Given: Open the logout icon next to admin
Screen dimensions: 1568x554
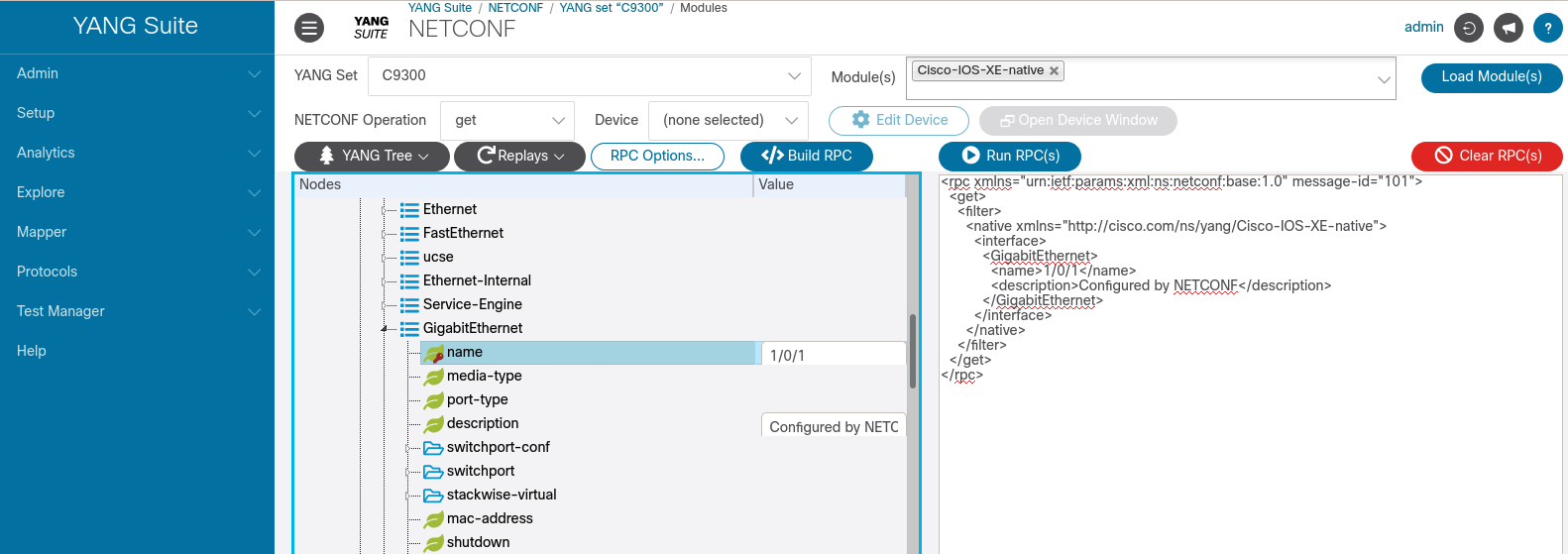Looking at the screenshot, I should tap(1469, 28).
